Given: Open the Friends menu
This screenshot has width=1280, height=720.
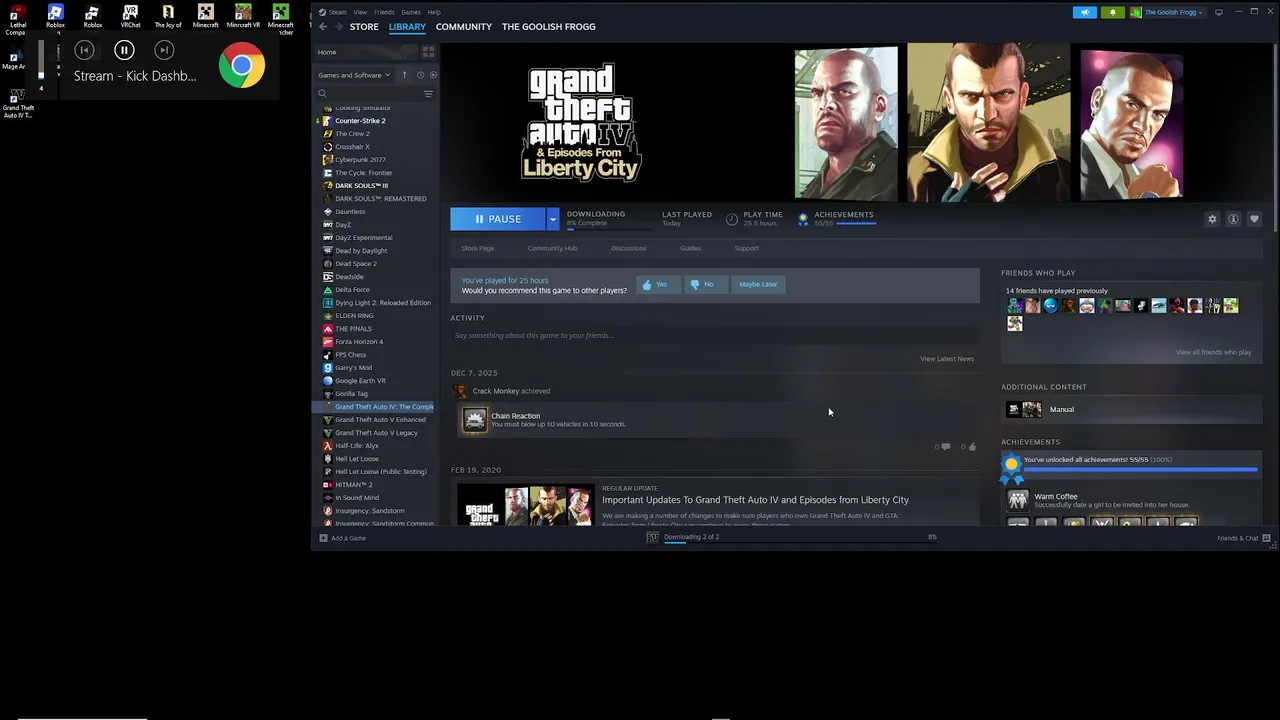Looking at the screenshot, I should pyautogui.click(x=384, y=12).
